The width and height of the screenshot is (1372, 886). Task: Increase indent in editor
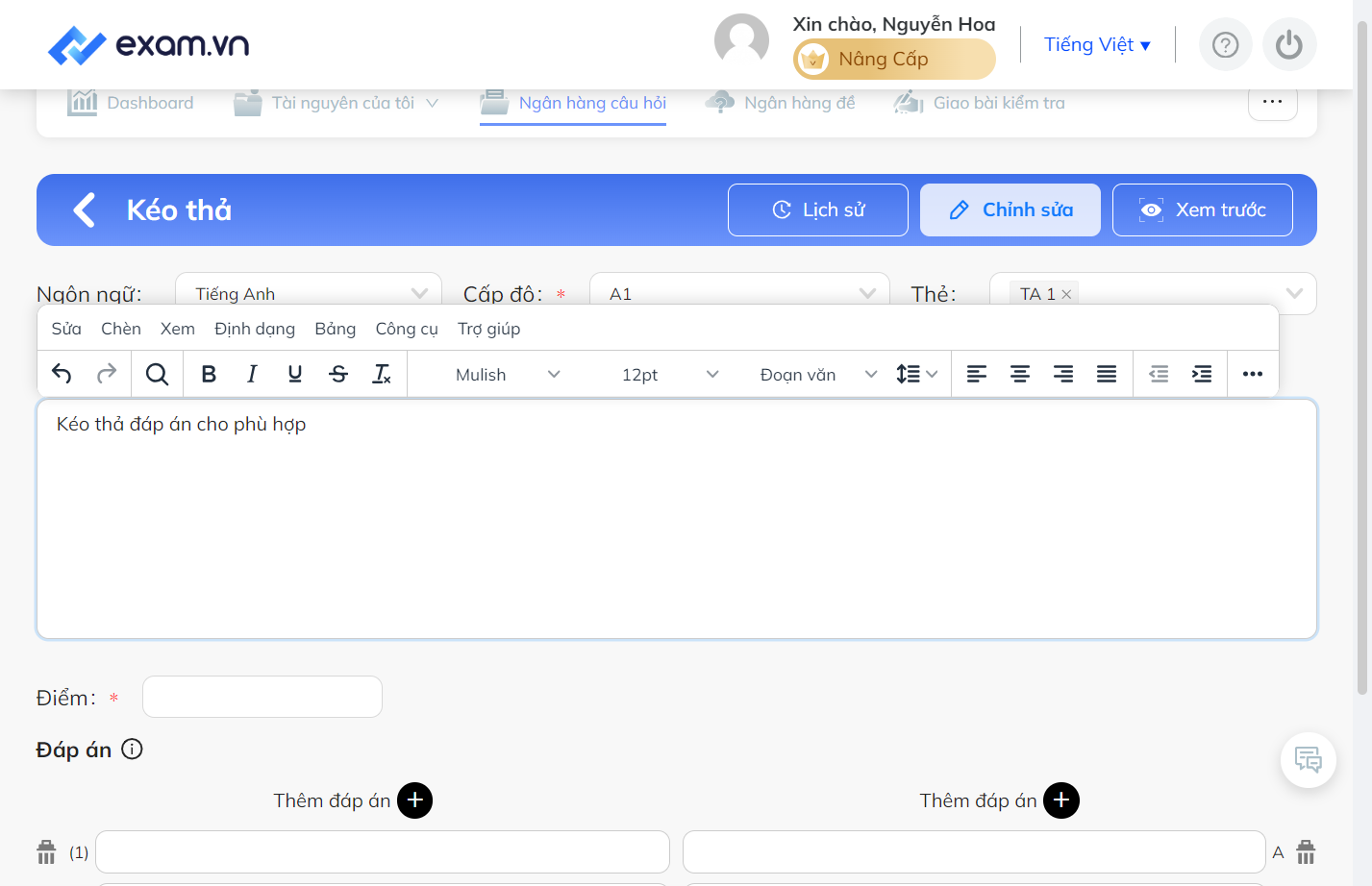(1202, 374)
